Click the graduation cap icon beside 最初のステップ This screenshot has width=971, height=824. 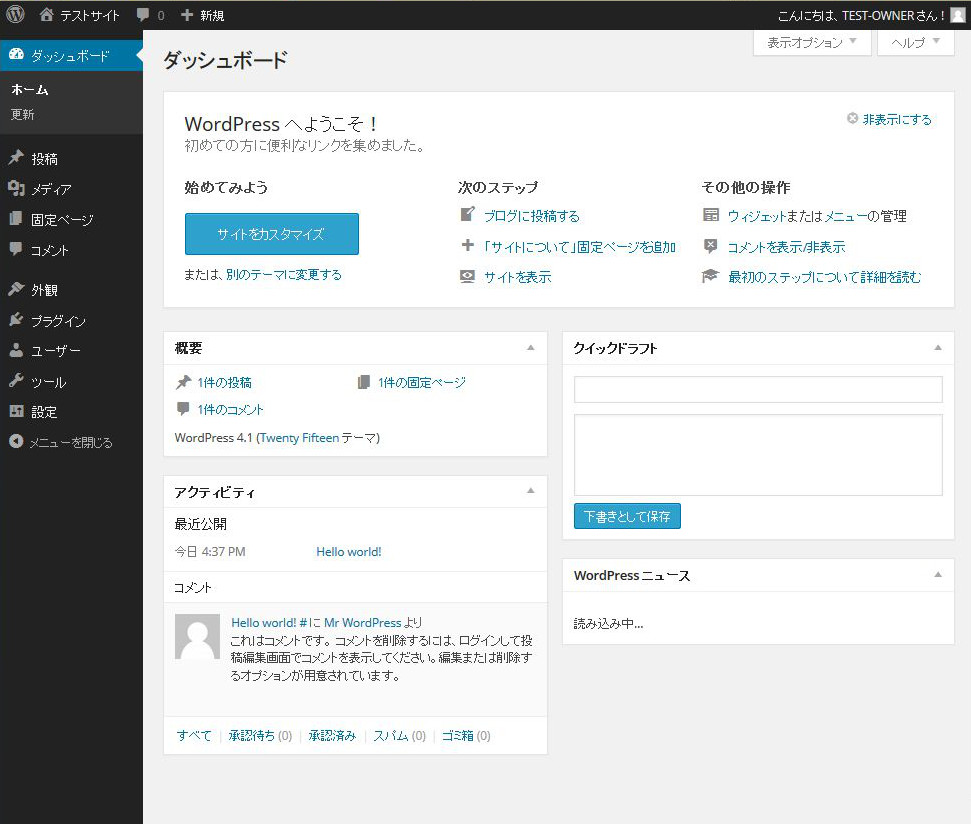710,275
